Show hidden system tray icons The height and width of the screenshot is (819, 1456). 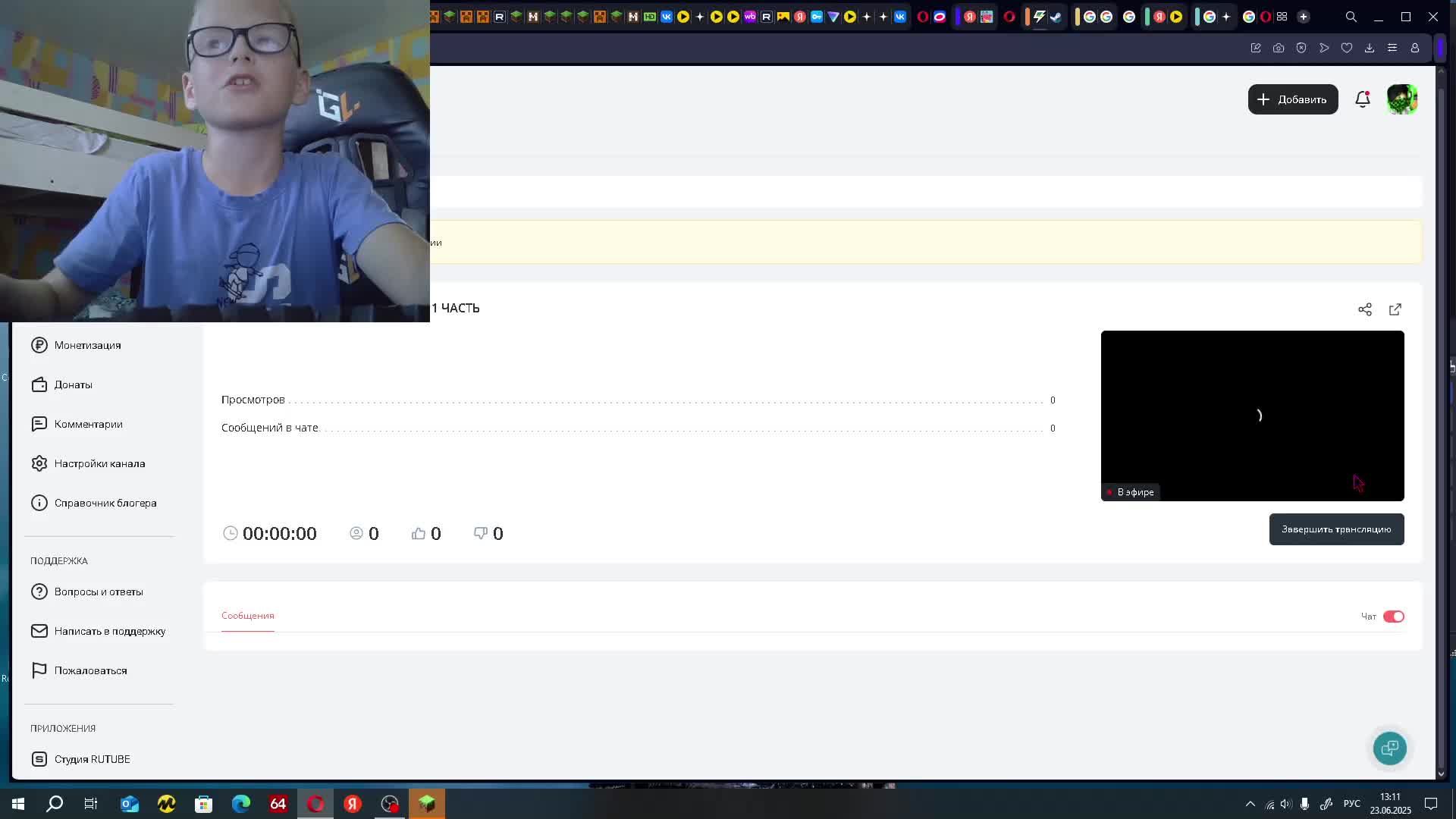pos(1250,804)
